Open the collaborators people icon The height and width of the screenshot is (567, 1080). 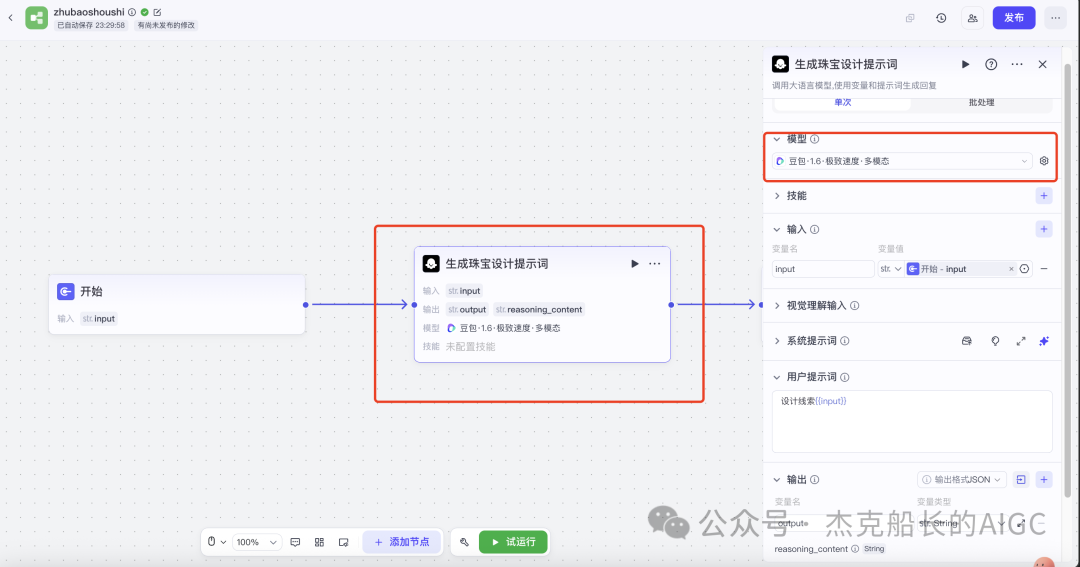point(972,18)
